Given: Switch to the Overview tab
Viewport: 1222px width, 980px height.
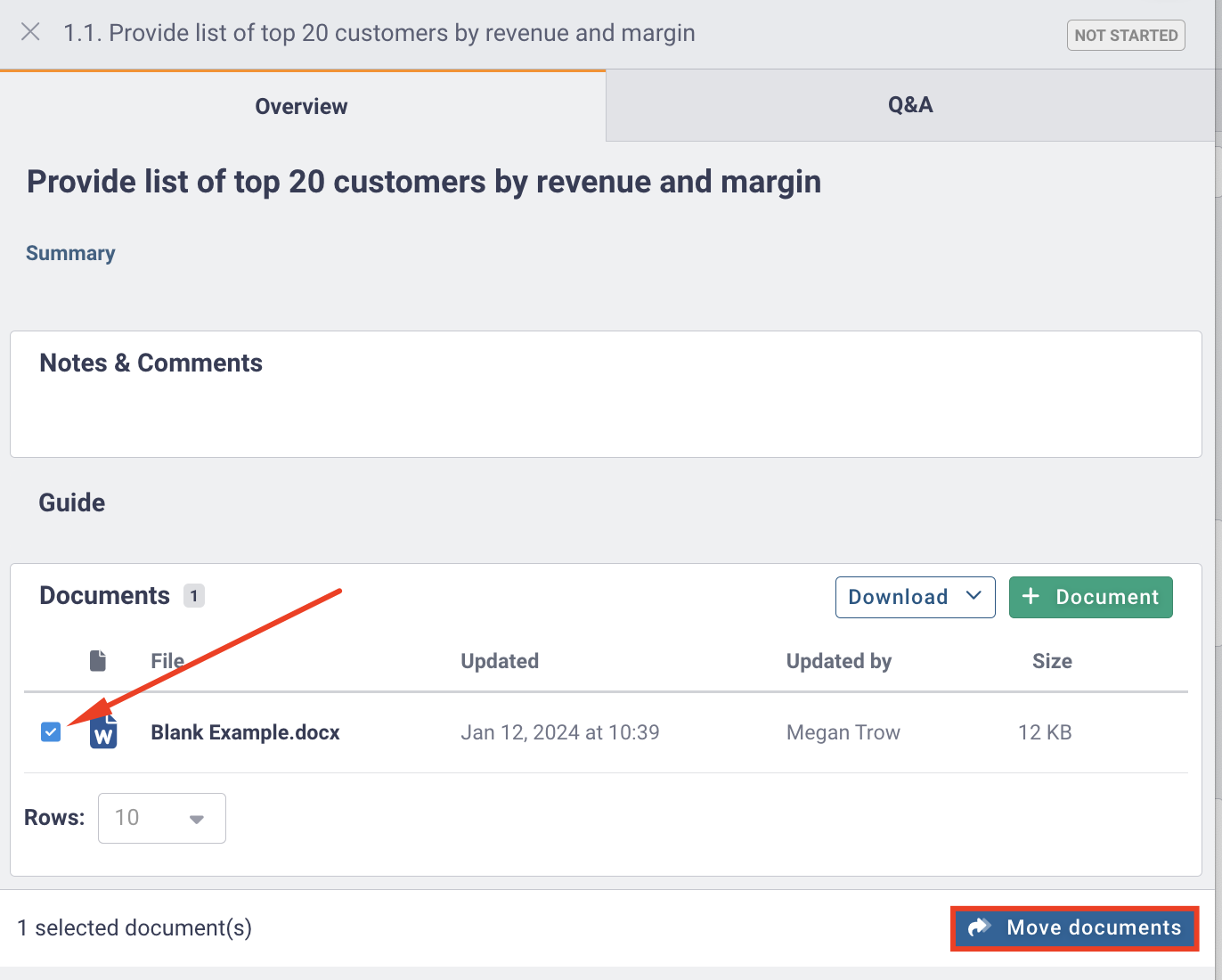Looking at the screenshot, I should coord(301,106).
